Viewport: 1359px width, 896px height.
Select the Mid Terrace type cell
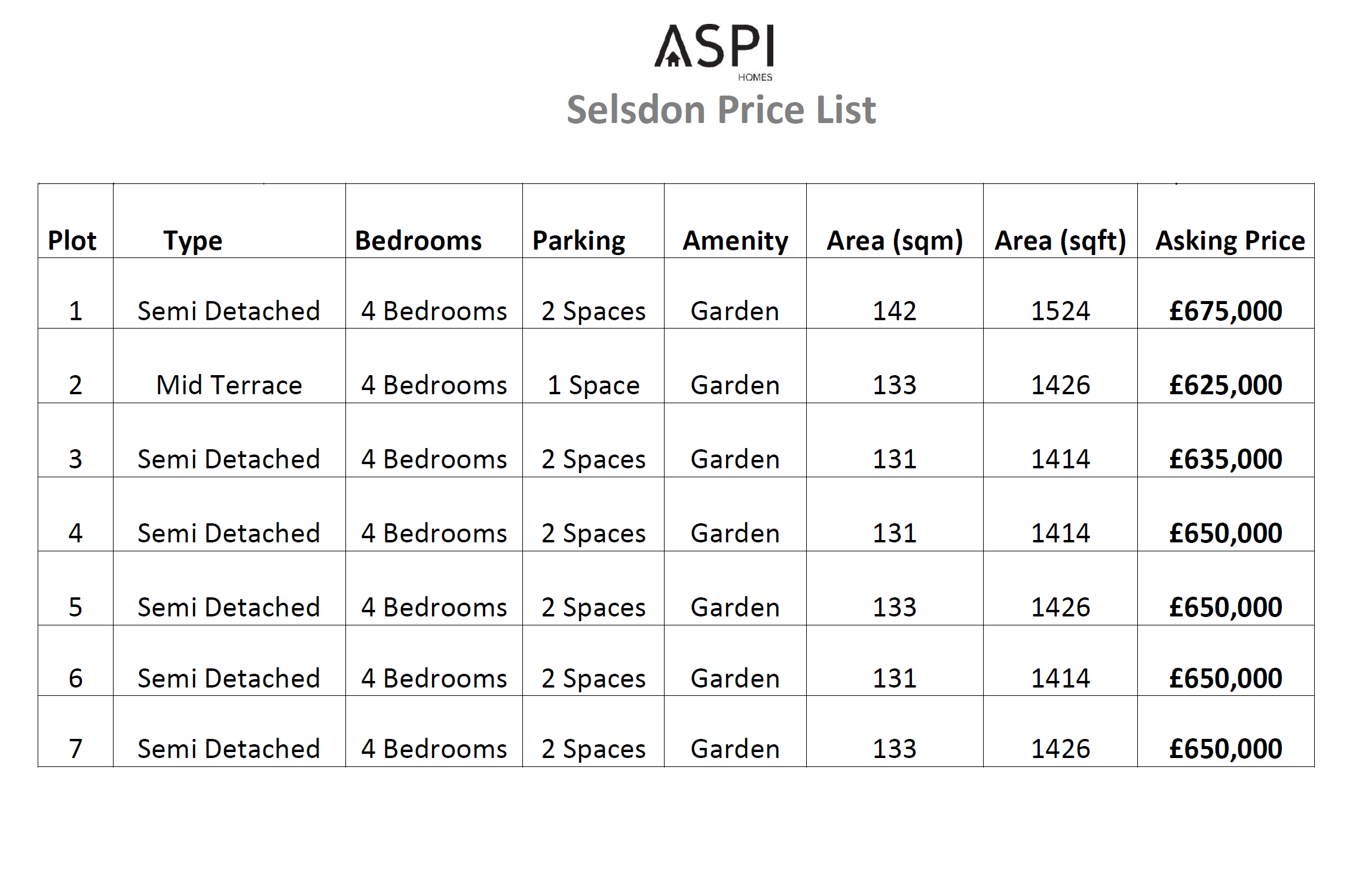229,385
